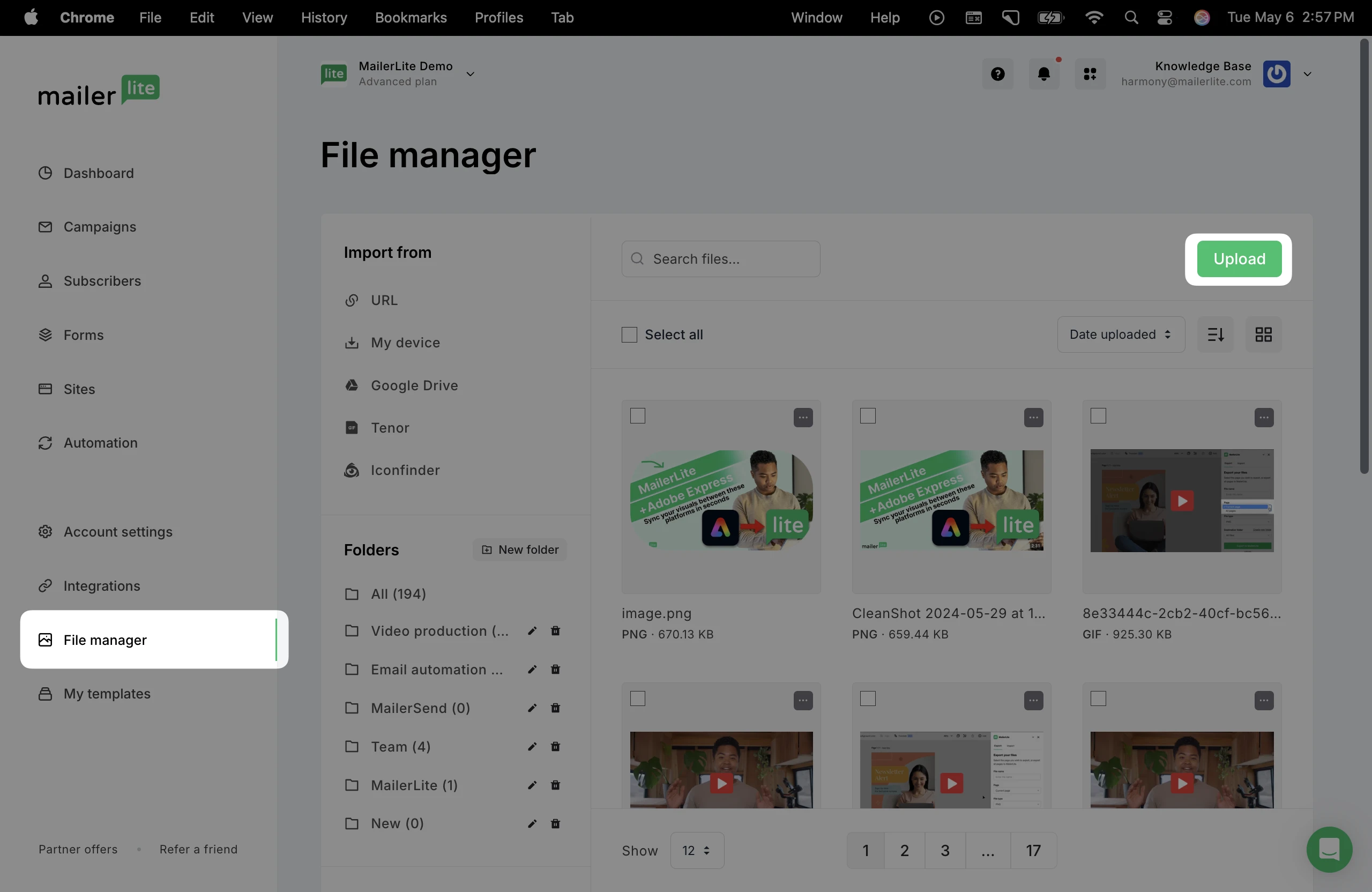This screenshot has height=892, width=1372.
Task: Tick the checkbox on image.png file
Action: 638,416
